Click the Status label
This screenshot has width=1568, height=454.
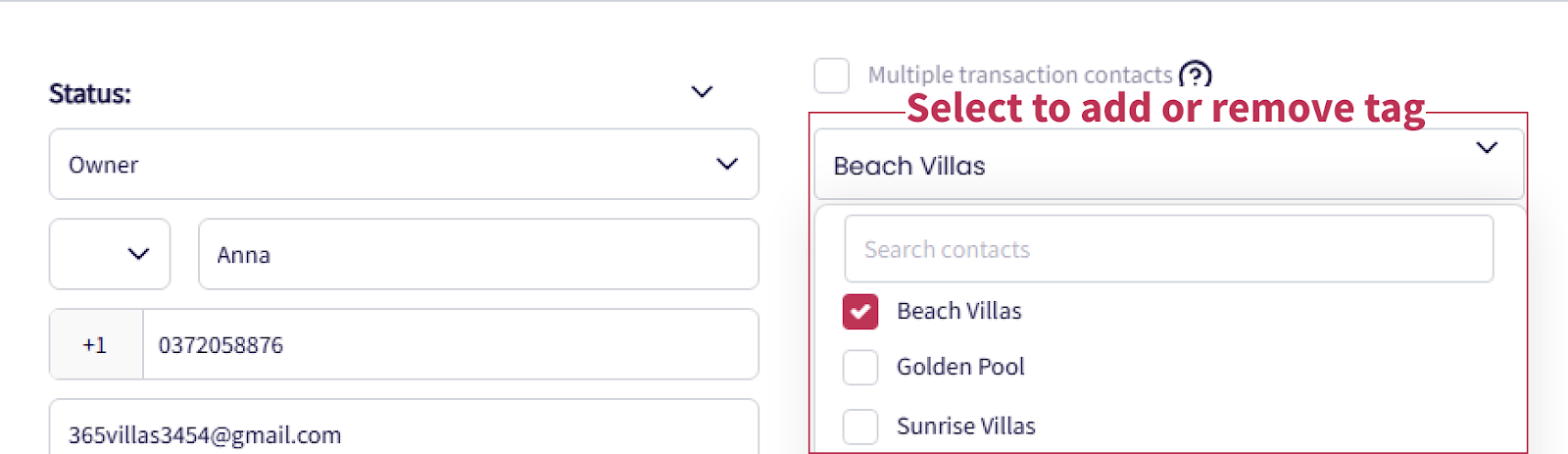[x=90, y=94]
